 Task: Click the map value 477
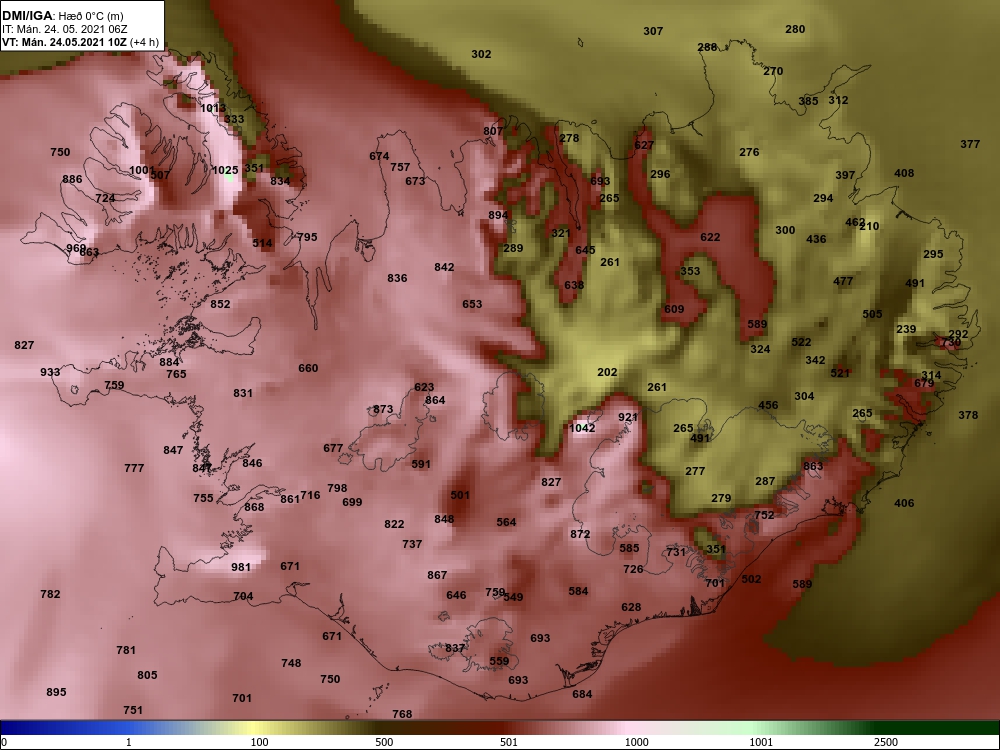(x=843, y=281)
